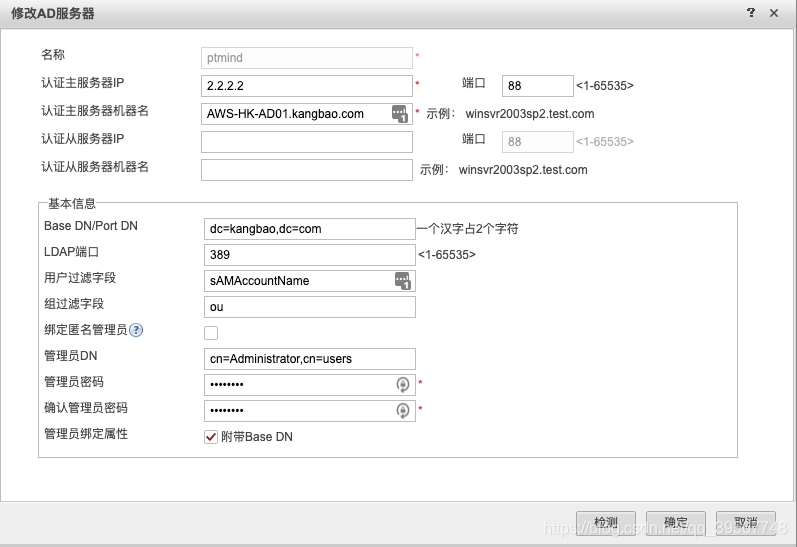Click the 检测 button

[606, 523]
